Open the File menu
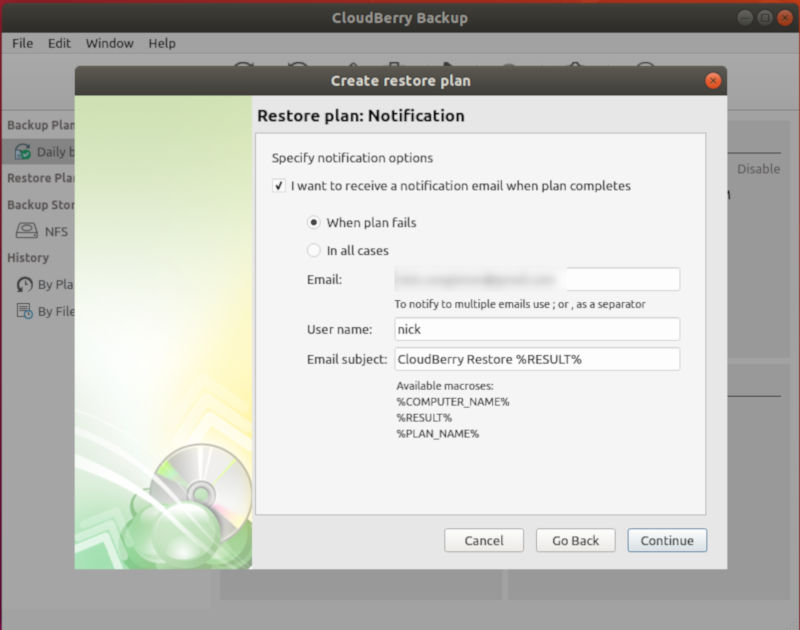Viewport: 800px width, 630px height. pos(21,43)
